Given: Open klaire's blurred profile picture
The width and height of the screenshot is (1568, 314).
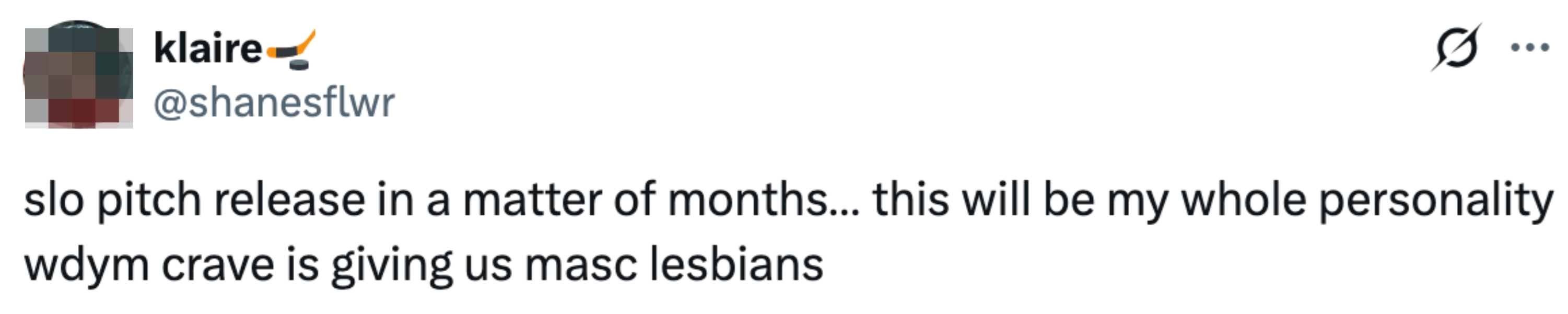Looking at the screenshot, I should coord(78,75).
